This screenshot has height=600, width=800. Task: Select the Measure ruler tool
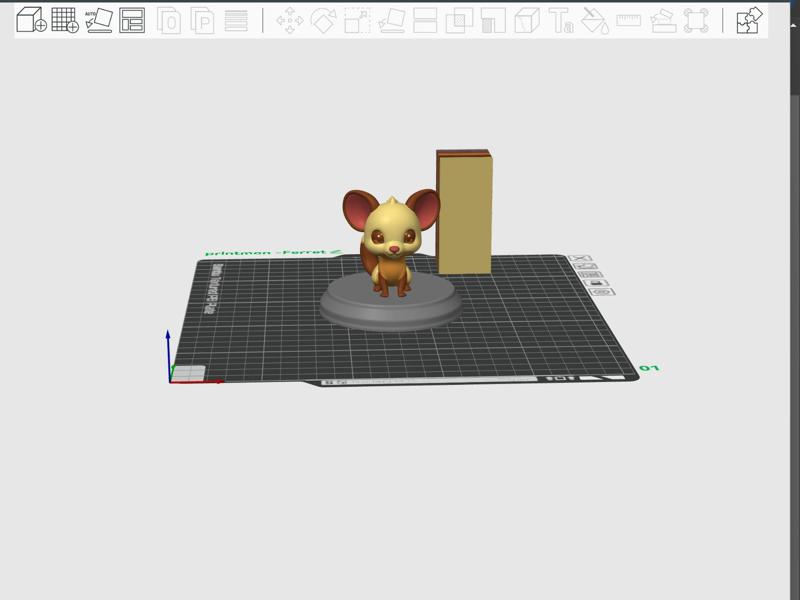(628, 20)
